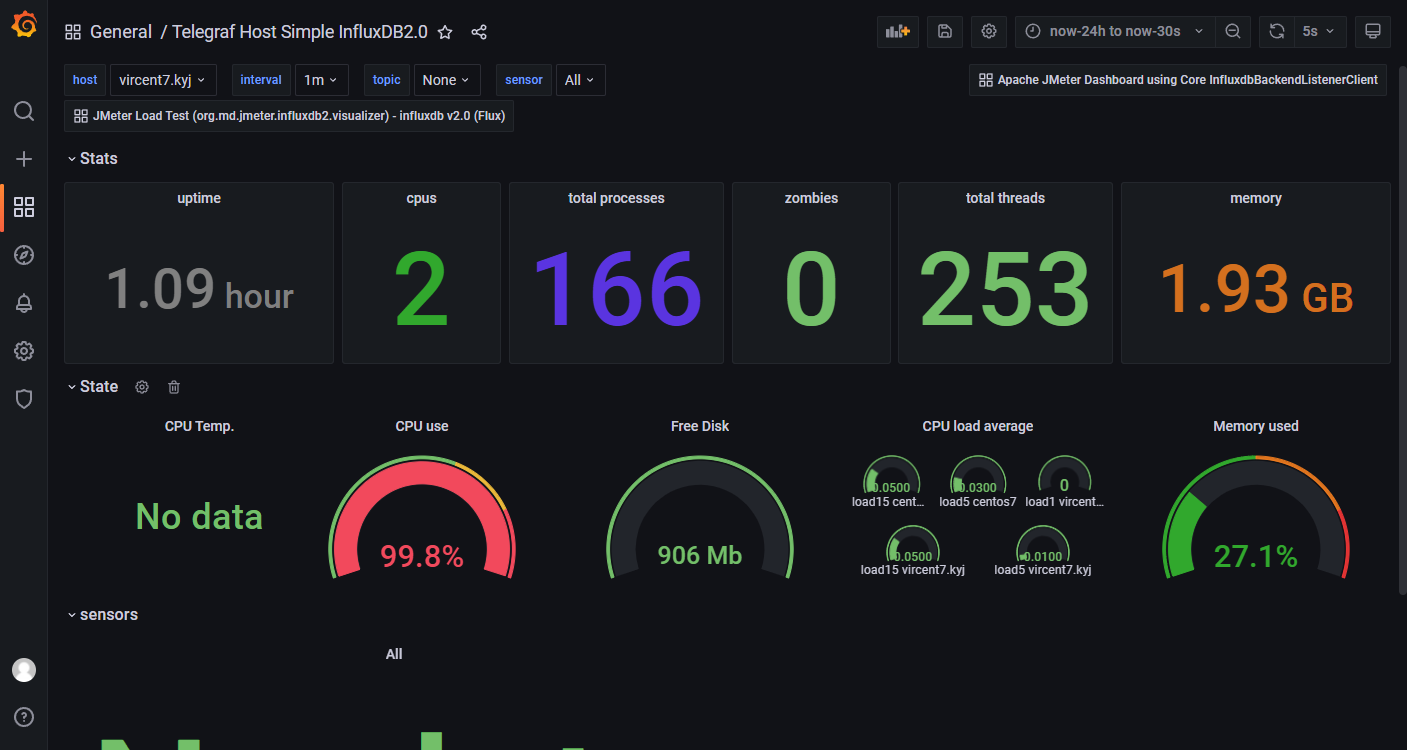Go to the General folder breadcrumb
The height and width of the screenshot is (750, 1407).
121,32
